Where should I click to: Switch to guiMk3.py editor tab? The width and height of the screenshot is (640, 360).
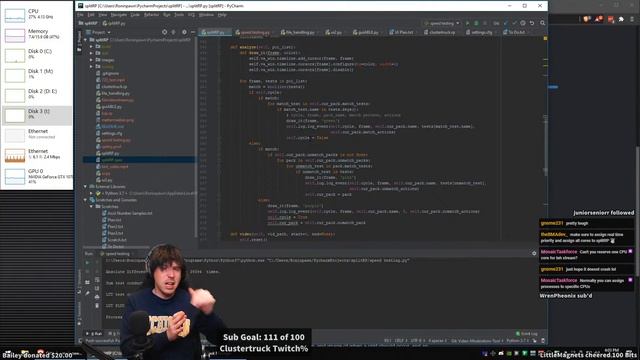[x=367, y=32]
